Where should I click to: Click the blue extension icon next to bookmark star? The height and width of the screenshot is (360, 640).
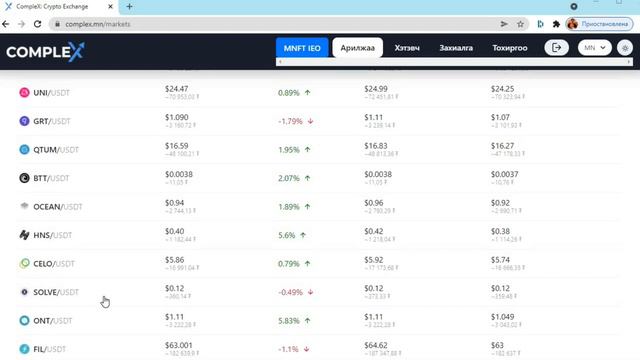[540, 24]
